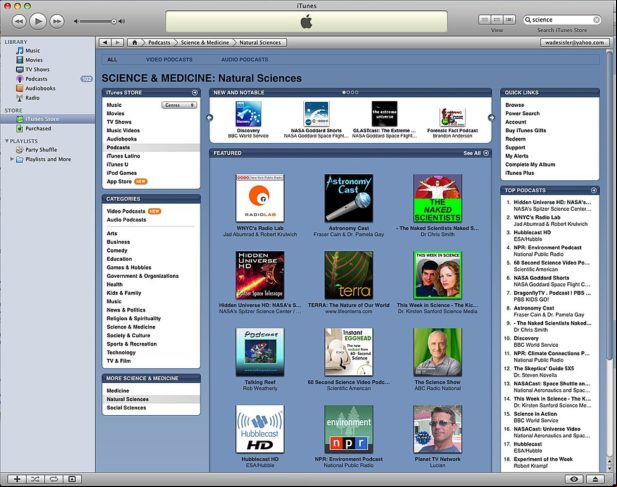Screen dimensions: 617x487
Task: Switch to list view button
Action: coord(484,20)
